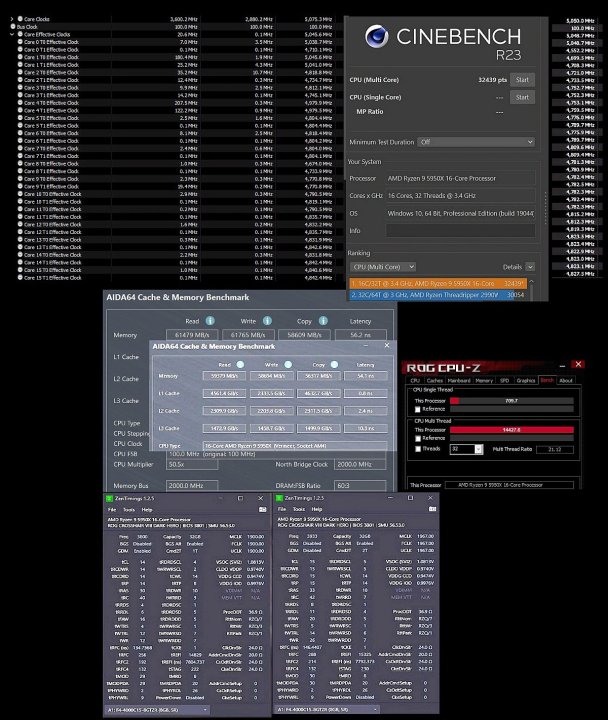Viewport: 608px width, 720px height.
Task: Click the red CPU Multi Thread score bar
Action: (x=511, y=428)
